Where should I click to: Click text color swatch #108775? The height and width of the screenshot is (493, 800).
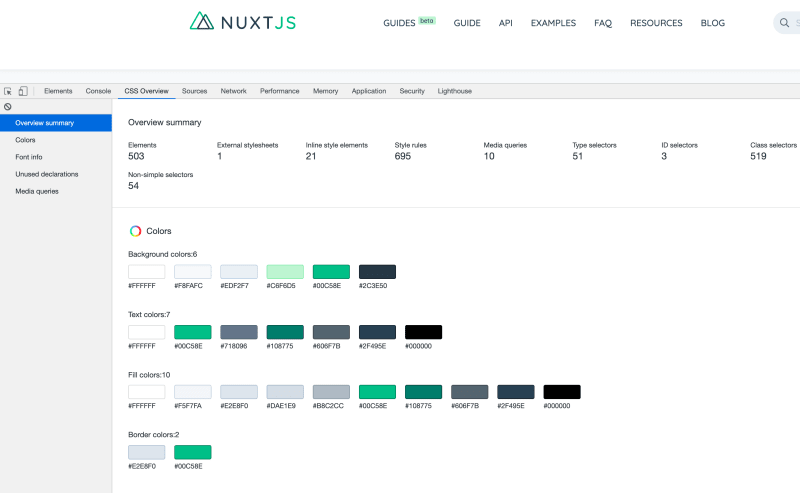pos(285,332)
